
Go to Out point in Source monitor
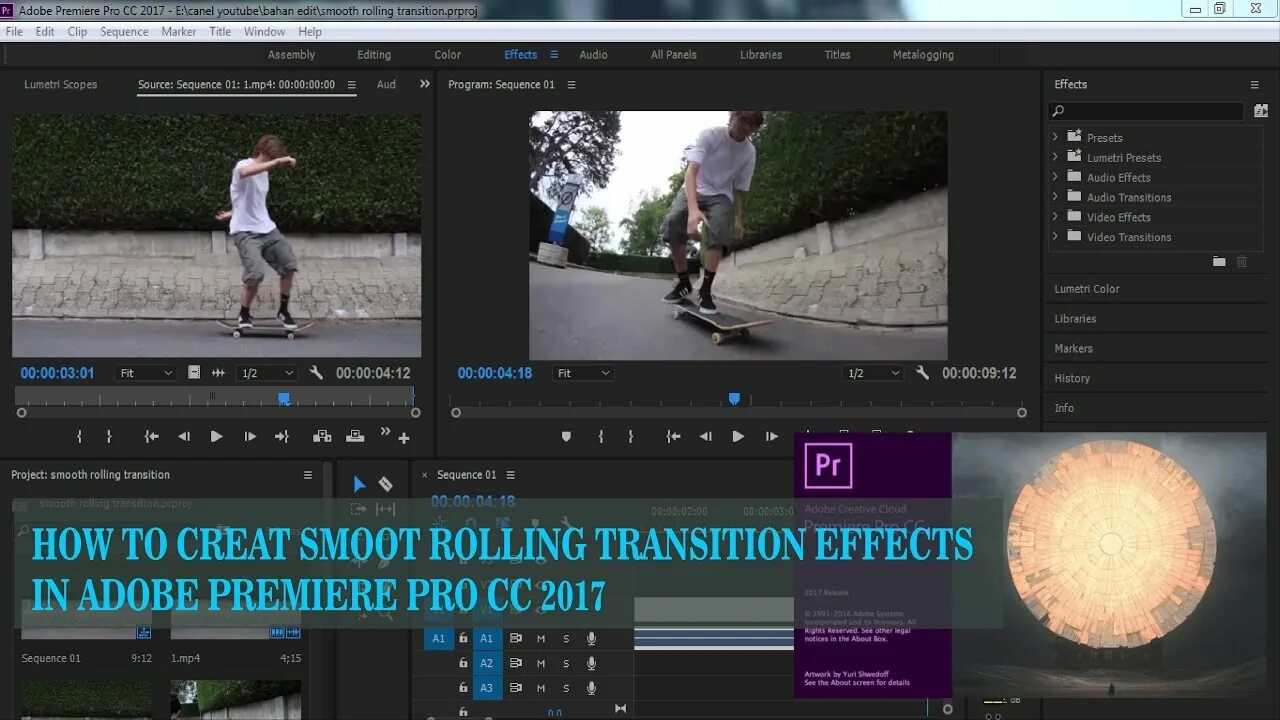(282, 436)
